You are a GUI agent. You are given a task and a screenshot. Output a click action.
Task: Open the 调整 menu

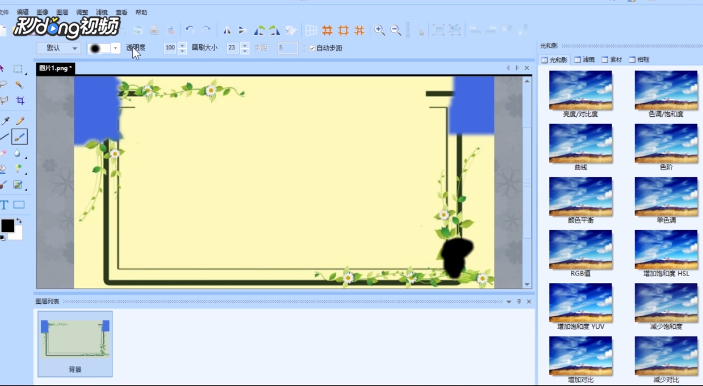tap(82, 12)
